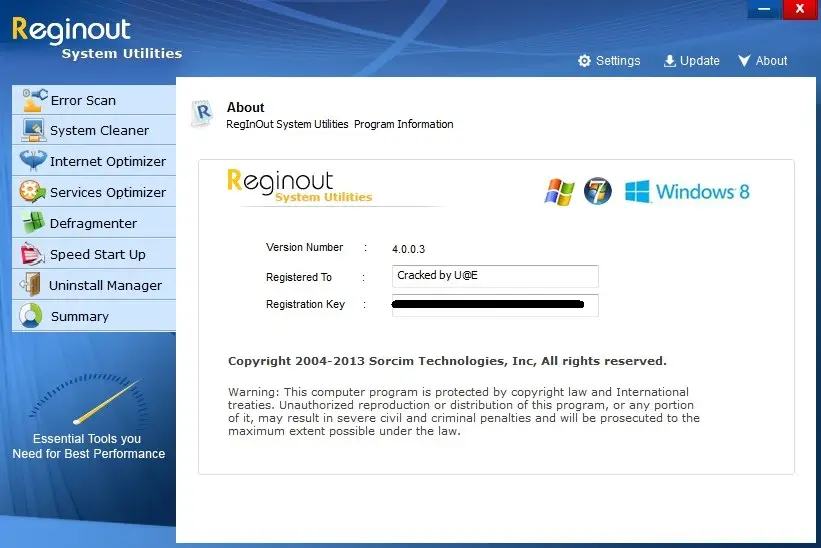Click the Registration Key field
The width and height of the screenshot is (821, 548).
tap(495, 305)
